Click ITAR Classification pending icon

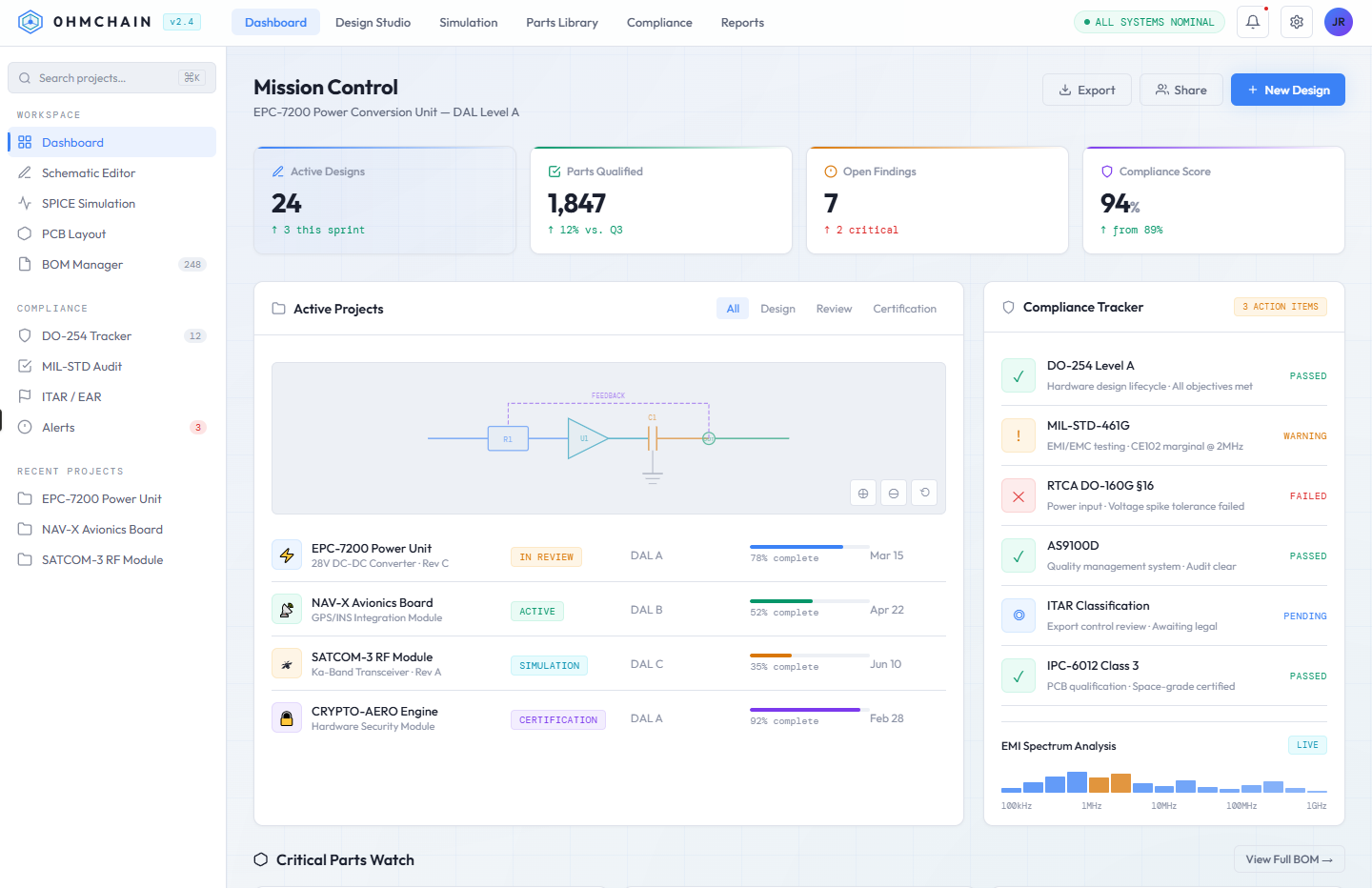(1019, 616)
